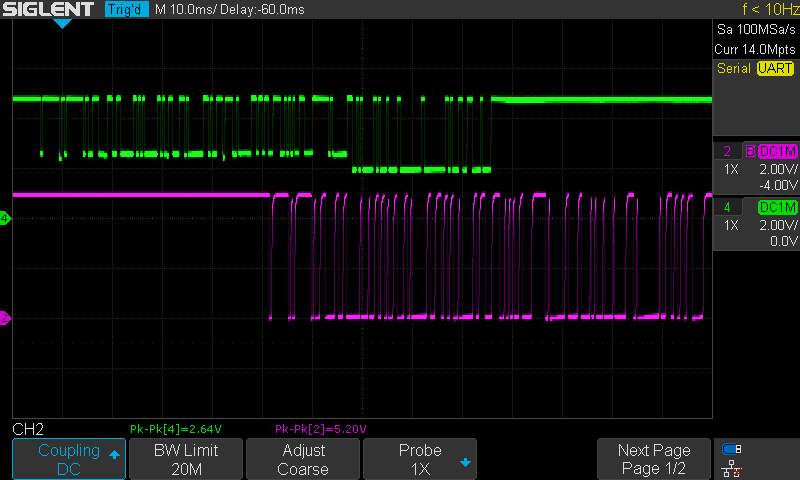Click the bandwidth limit B indicator
800x480 pixels.
click(x=750, y=152)
